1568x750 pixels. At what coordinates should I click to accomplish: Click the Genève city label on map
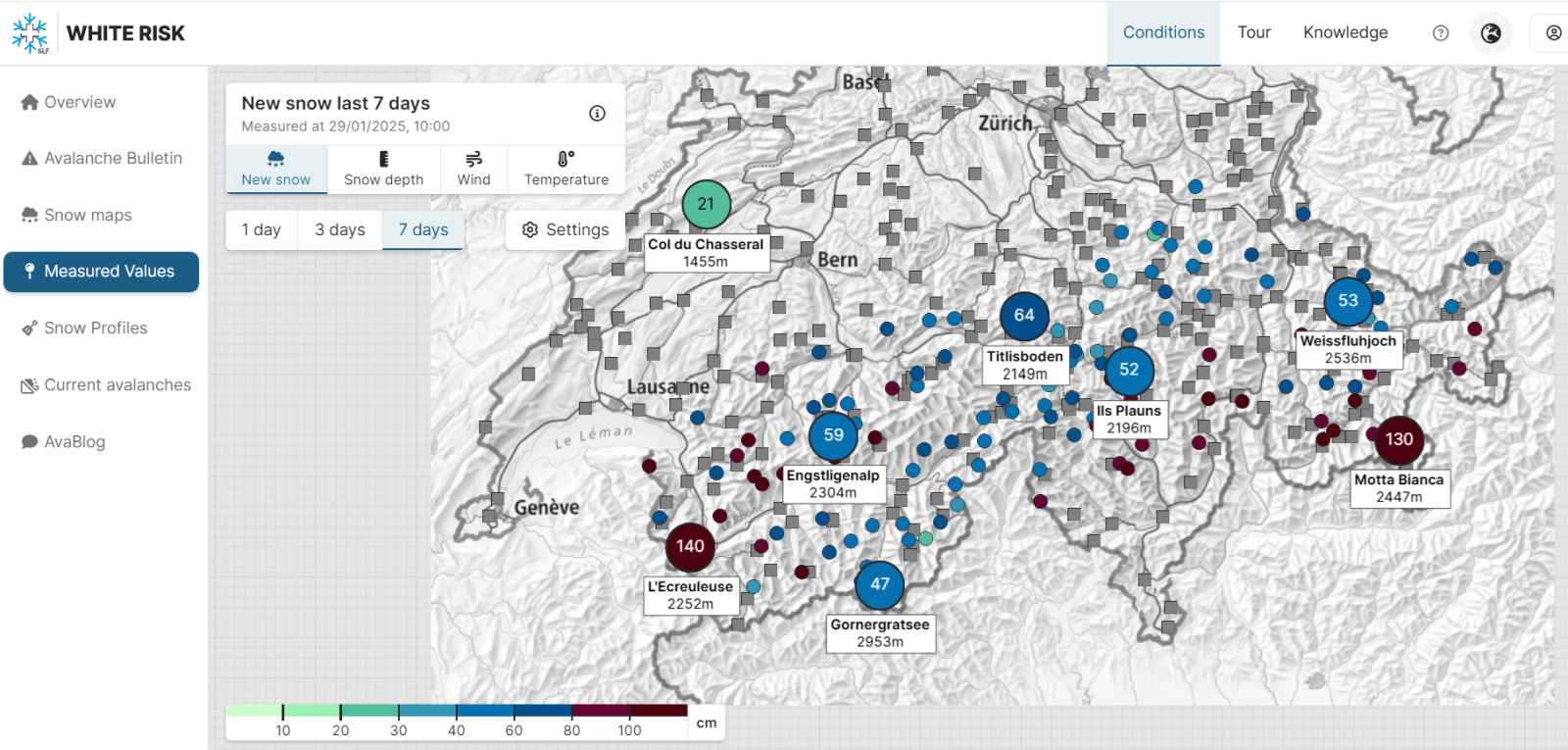547,508
